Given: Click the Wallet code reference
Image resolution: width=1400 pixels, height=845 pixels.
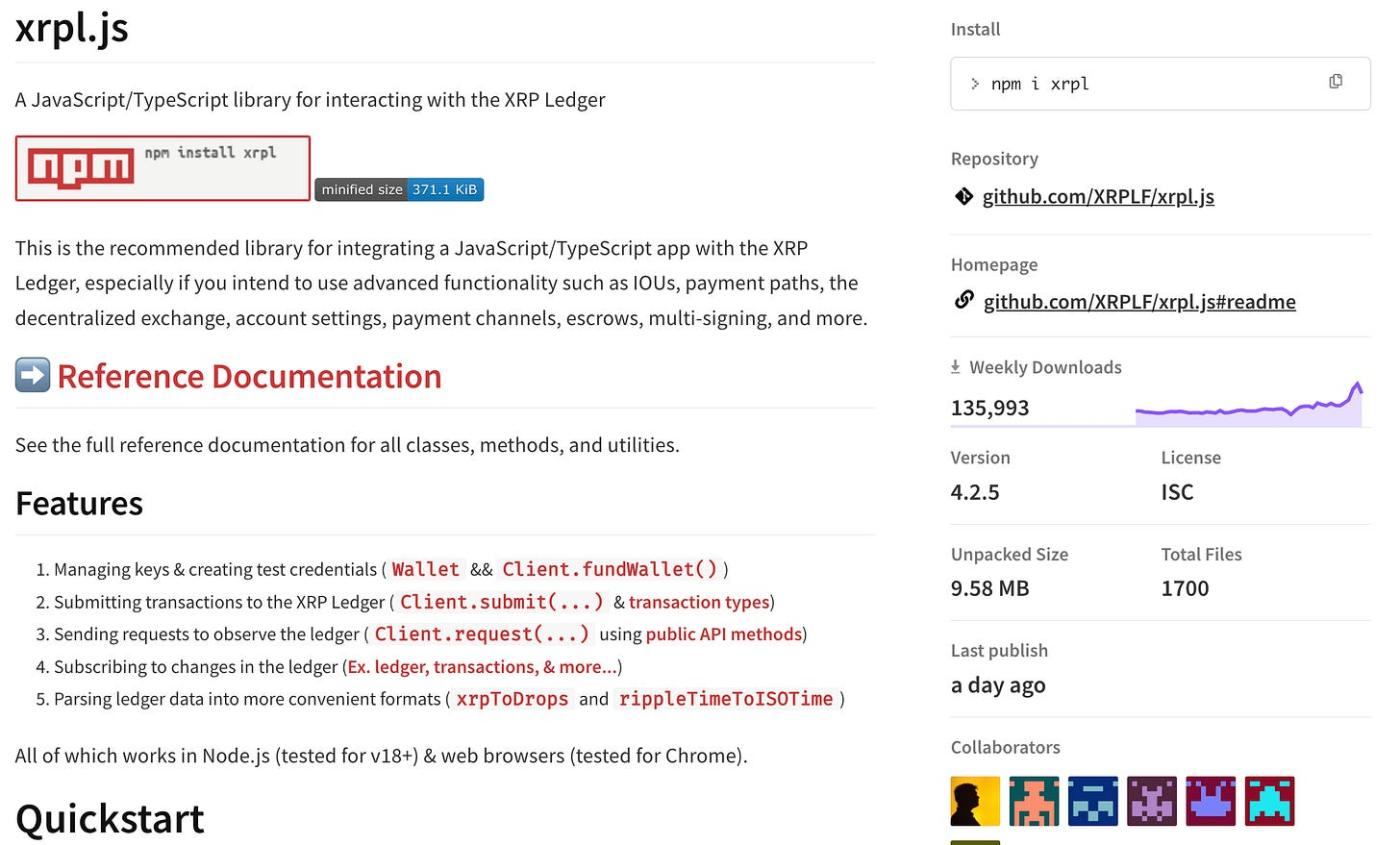Looking at the screenshot, I should pyautogui.click(x=426, y=569).
